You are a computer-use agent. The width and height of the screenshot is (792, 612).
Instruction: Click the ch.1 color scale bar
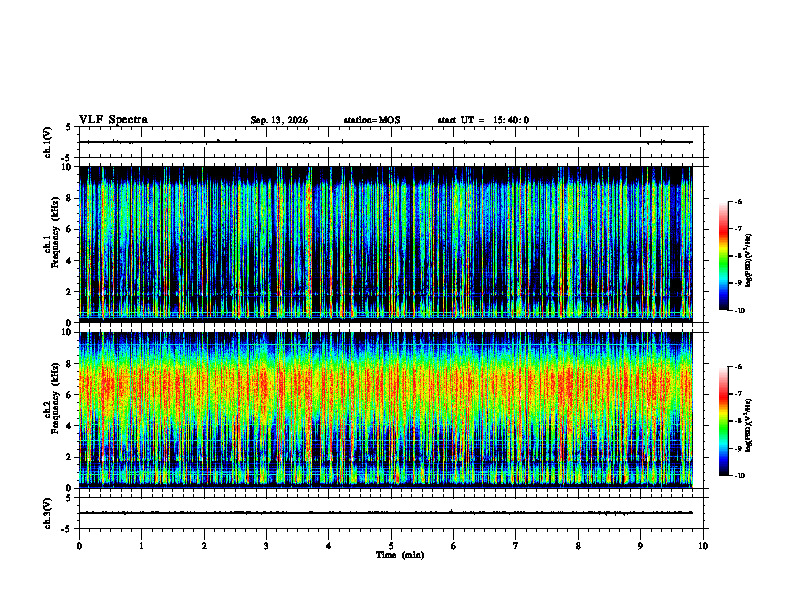coord(723,256)
